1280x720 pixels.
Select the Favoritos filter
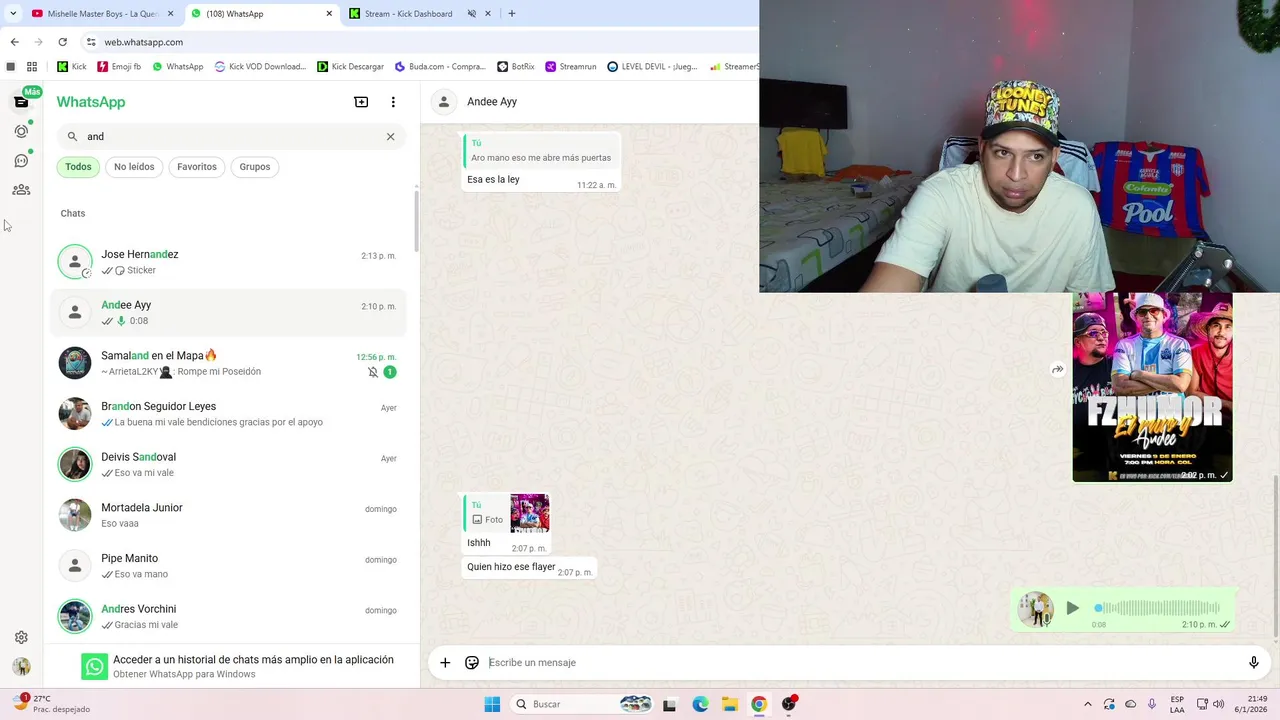click(x=197, y=167)
